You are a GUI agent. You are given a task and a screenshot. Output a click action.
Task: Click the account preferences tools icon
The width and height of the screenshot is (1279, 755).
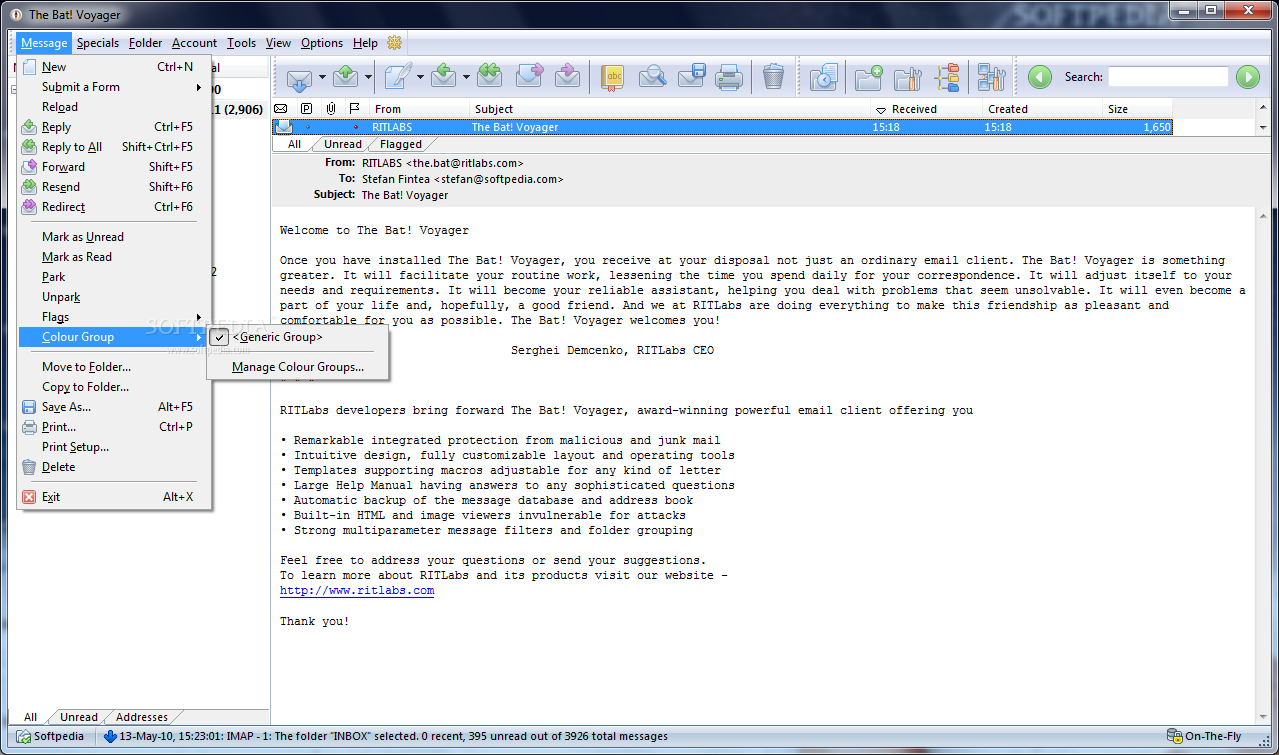click(x=991, y=77)
